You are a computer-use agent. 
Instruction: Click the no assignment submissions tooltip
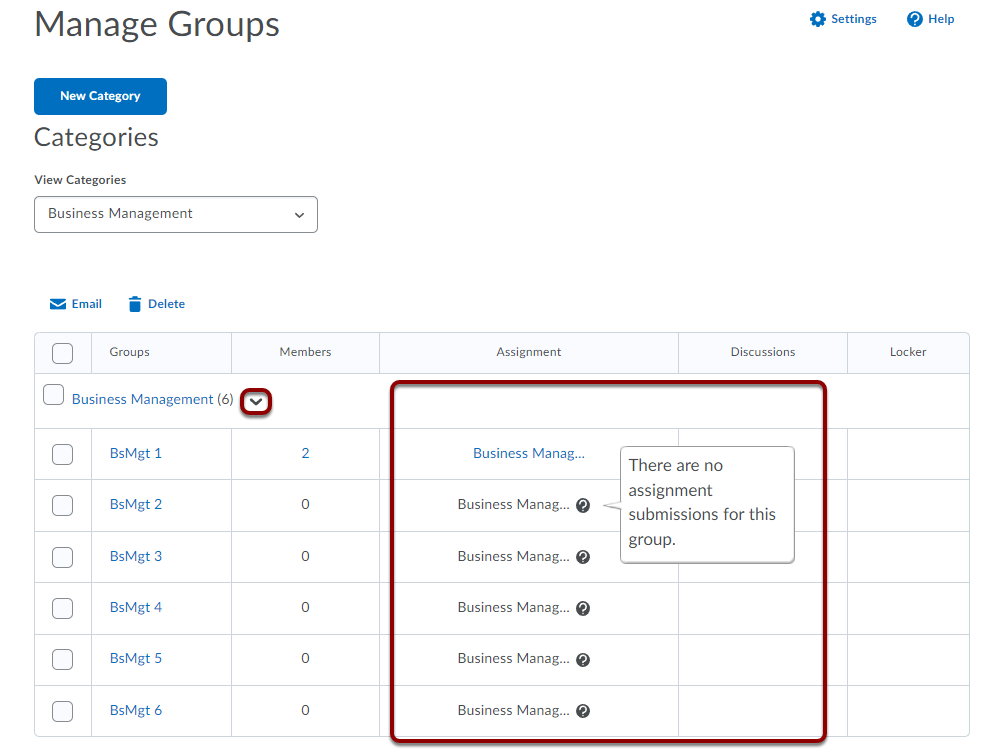(707, 505)
